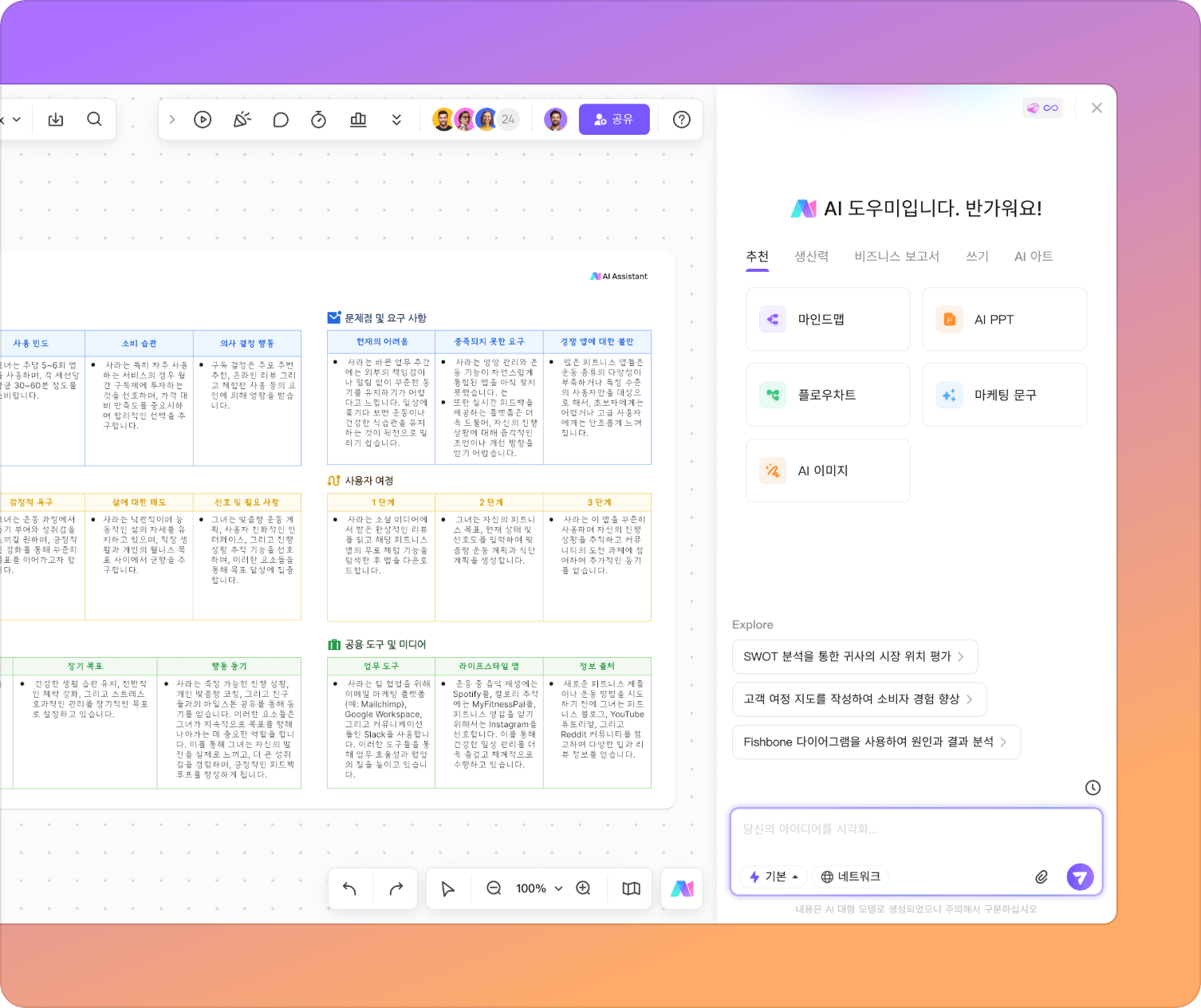
Task: Open the help question mark icon
Action: (x=681, y=120)
